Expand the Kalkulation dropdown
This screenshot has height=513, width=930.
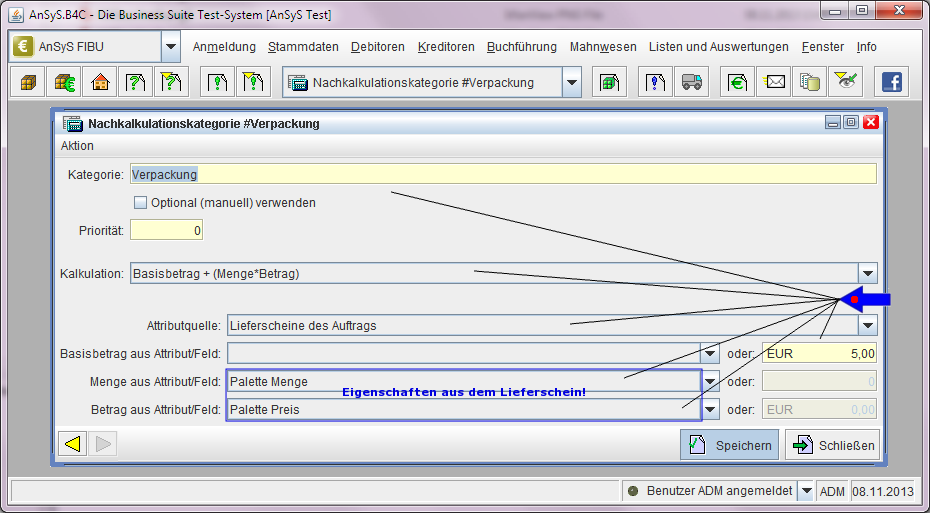click(x=867, y=273)
